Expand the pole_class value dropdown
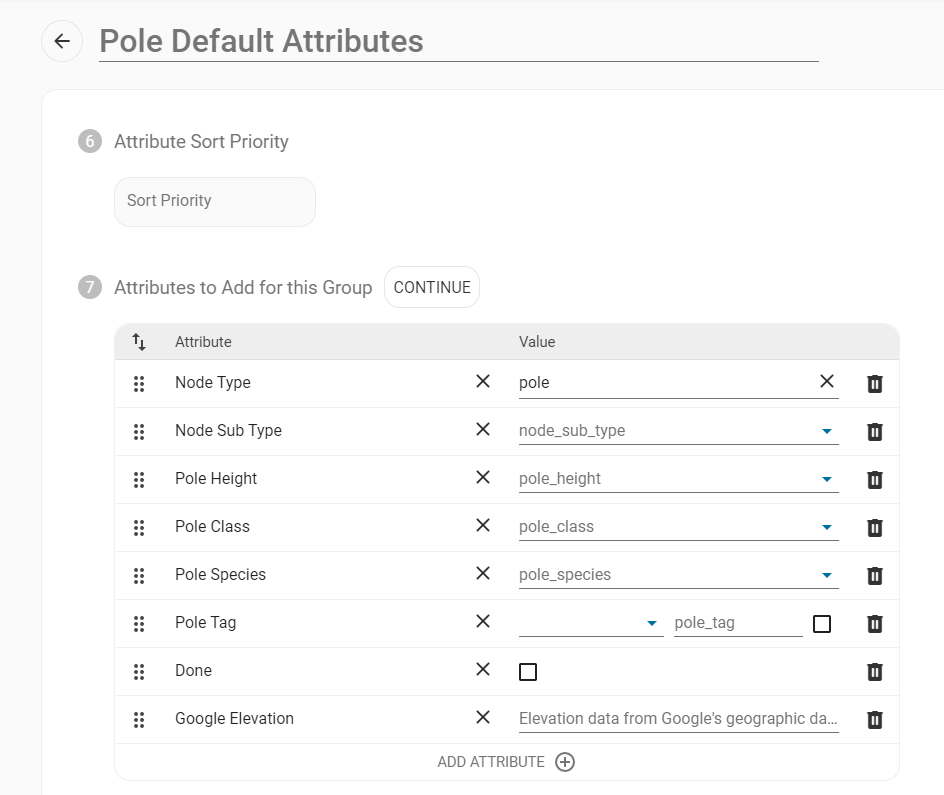Viewport: 944px width, 795px height. pos(827,527)
